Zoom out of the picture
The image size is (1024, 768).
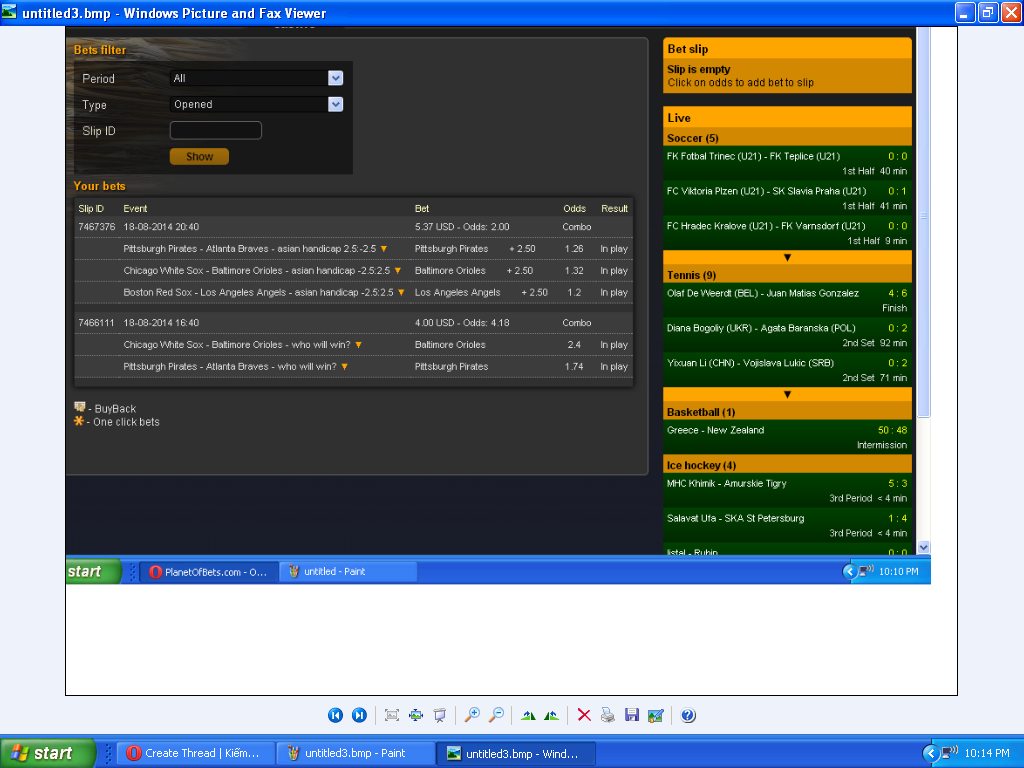point(495,715)
